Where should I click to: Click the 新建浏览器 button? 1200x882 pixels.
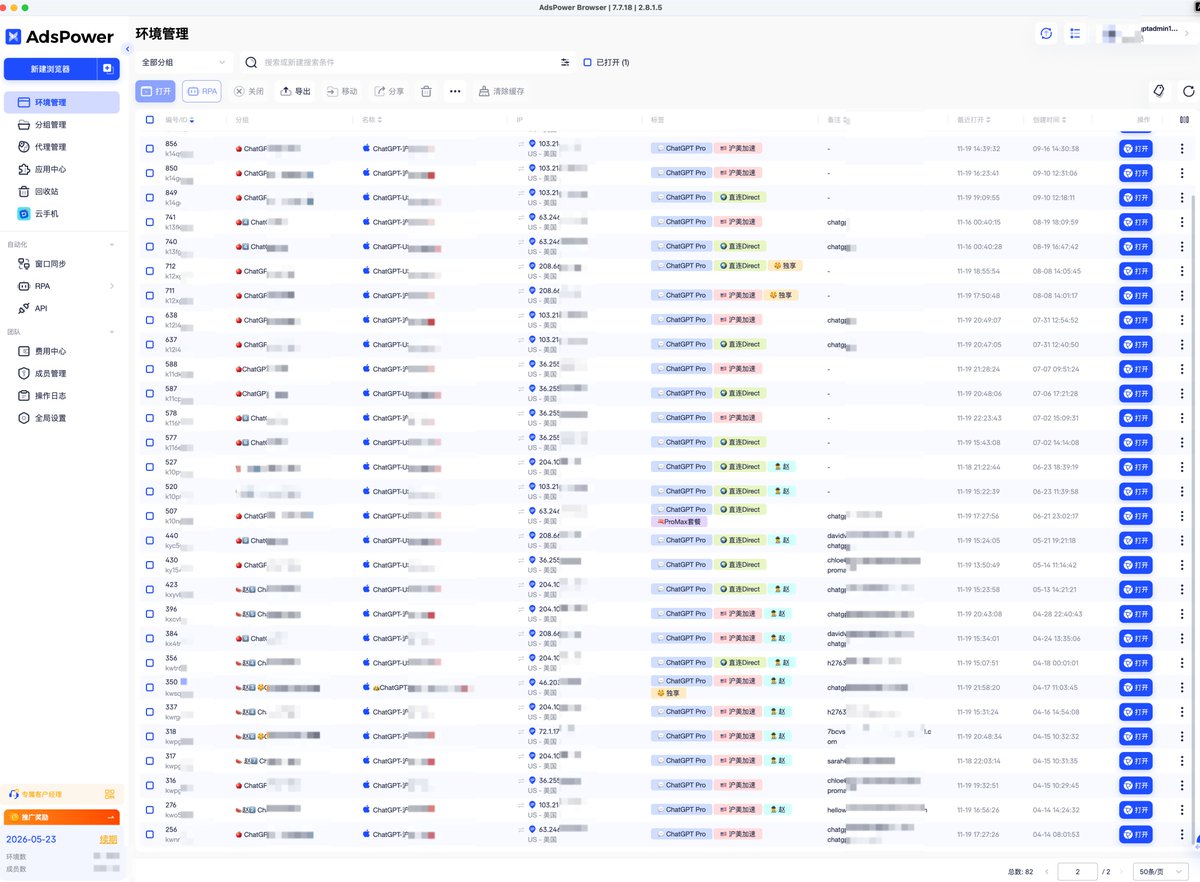[50, 69]
